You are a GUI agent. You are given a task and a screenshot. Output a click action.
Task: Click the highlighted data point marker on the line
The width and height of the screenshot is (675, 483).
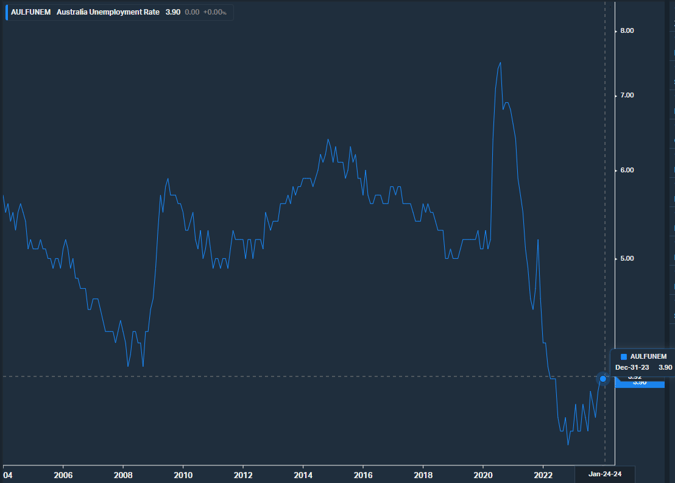coord(603,378)
